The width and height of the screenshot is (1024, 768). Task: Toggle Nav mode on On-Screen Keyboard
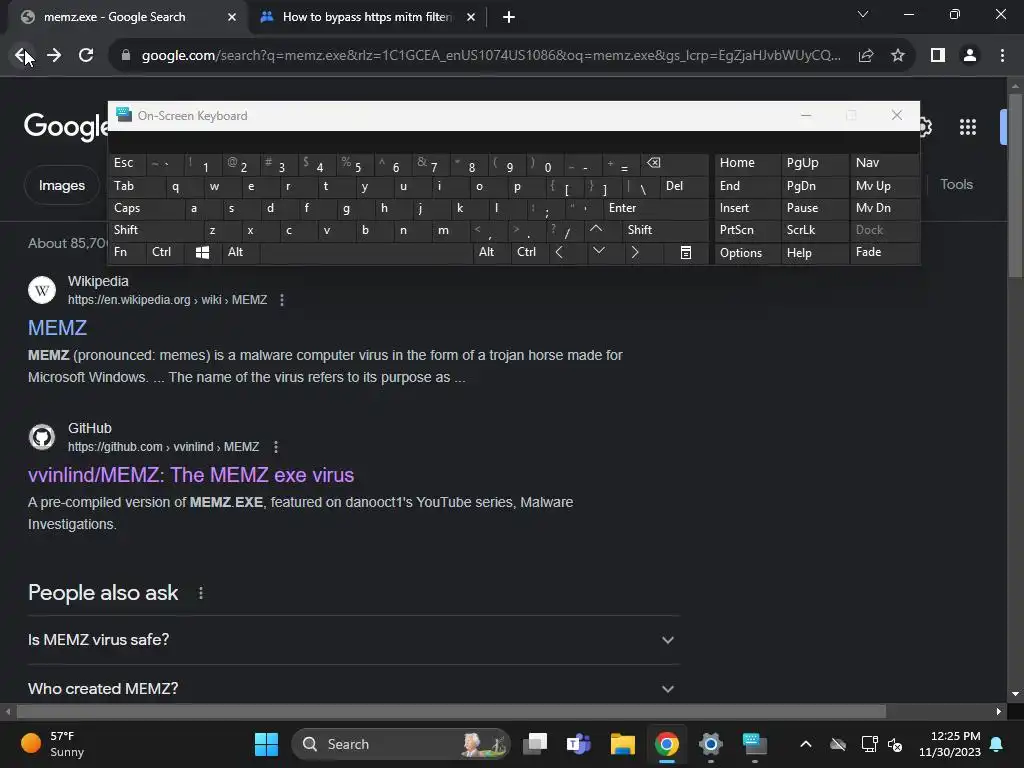coord(884,163)
